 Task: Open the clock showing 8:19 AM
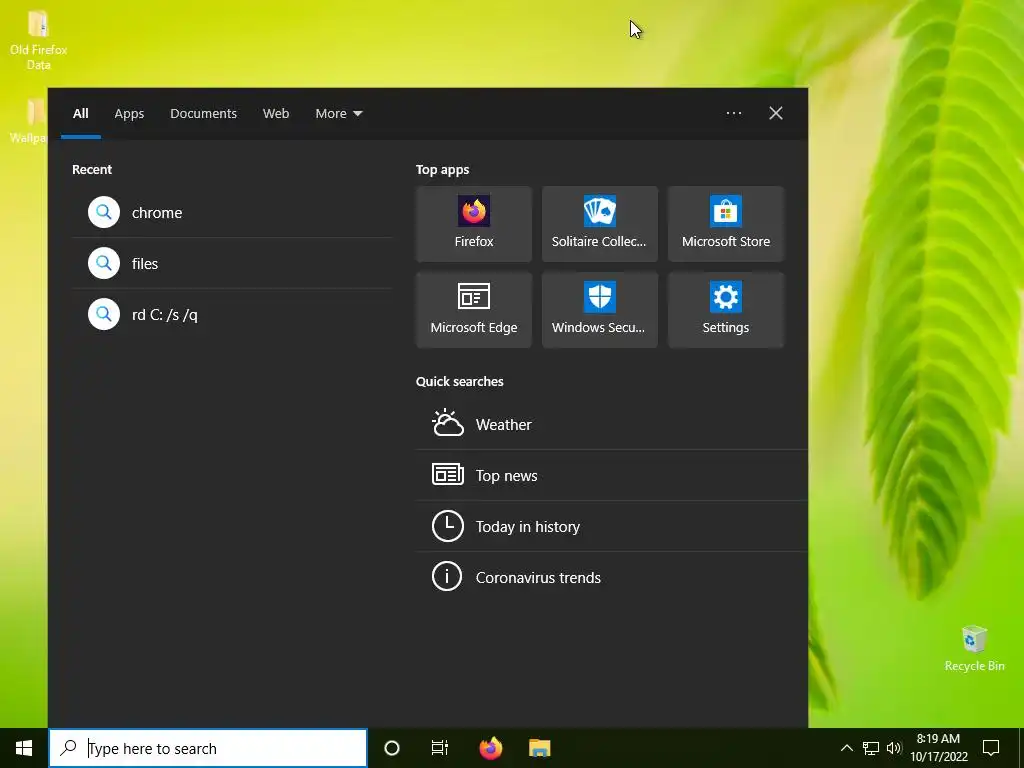[938, 748]
